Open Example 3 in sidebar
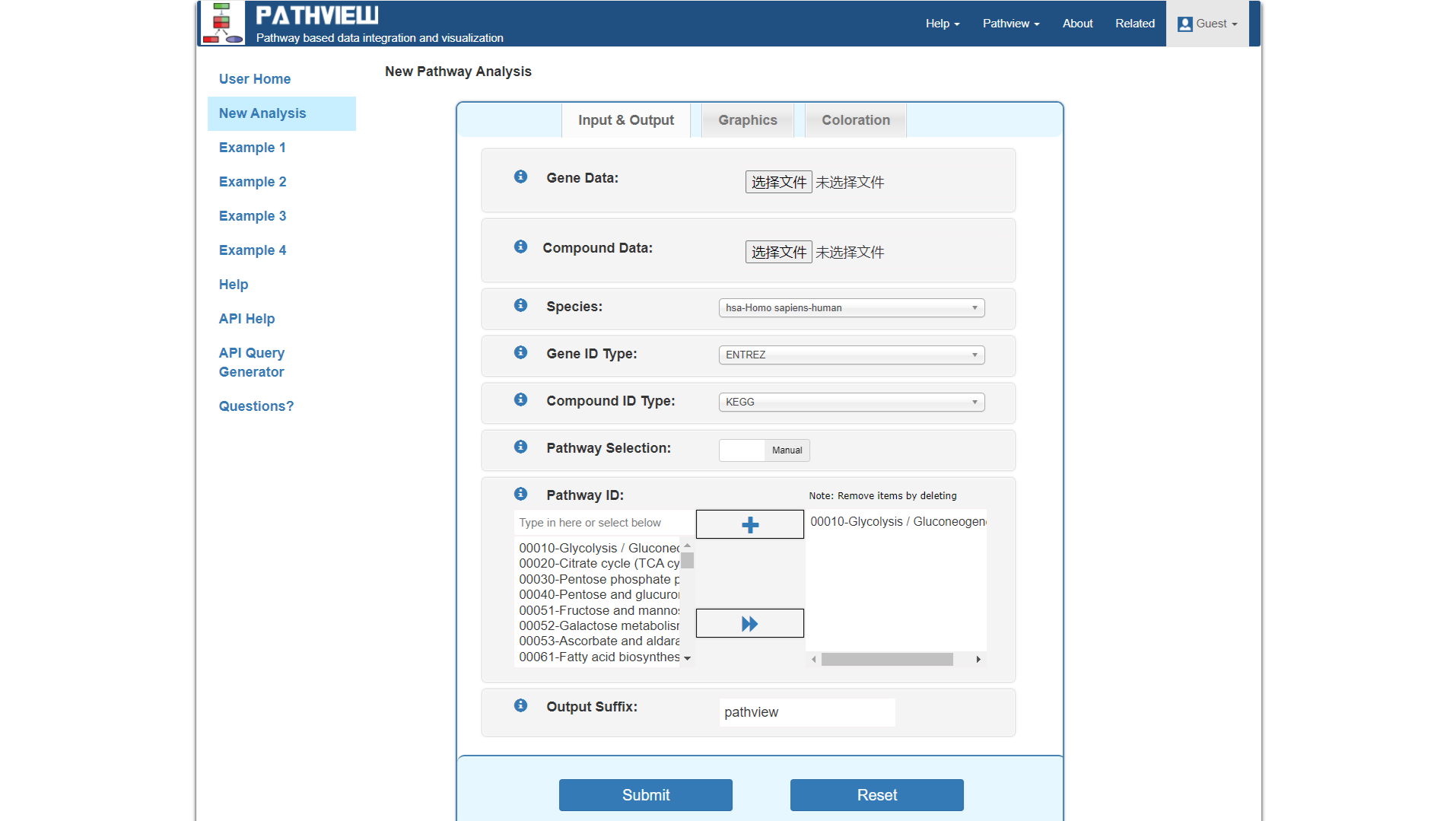This screenshot has width=1456, height=821. [x=253, y=216]
